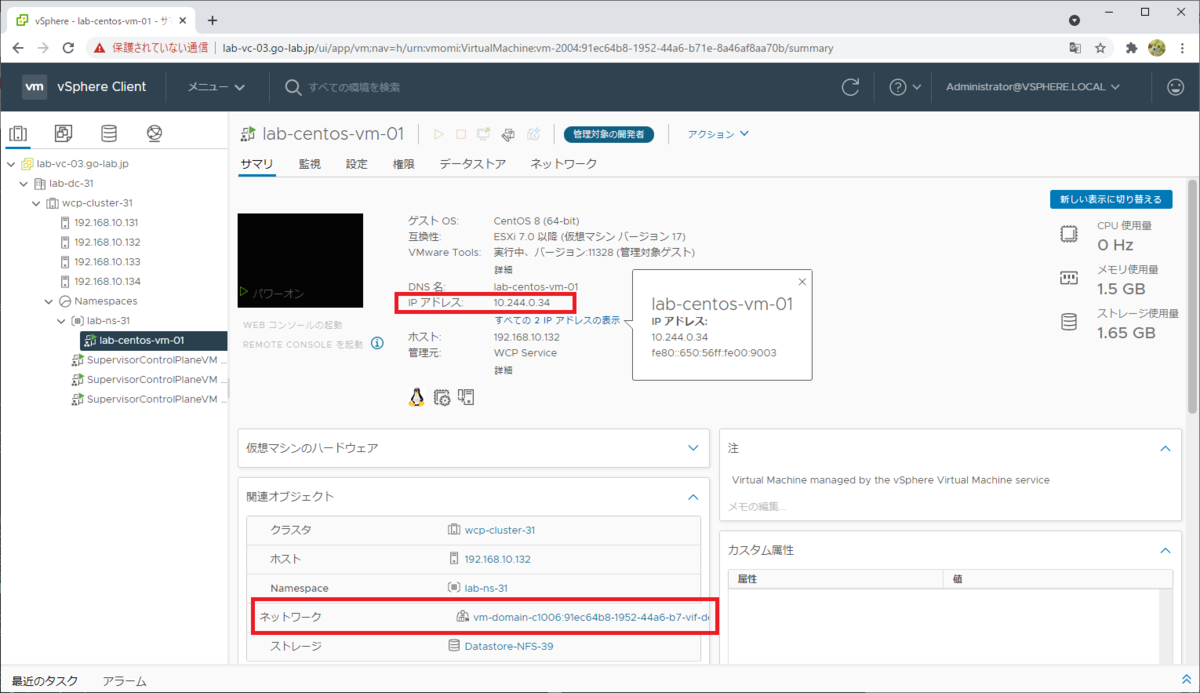Collapse the lab-dc-31 datacenter node

coord(24,183)
